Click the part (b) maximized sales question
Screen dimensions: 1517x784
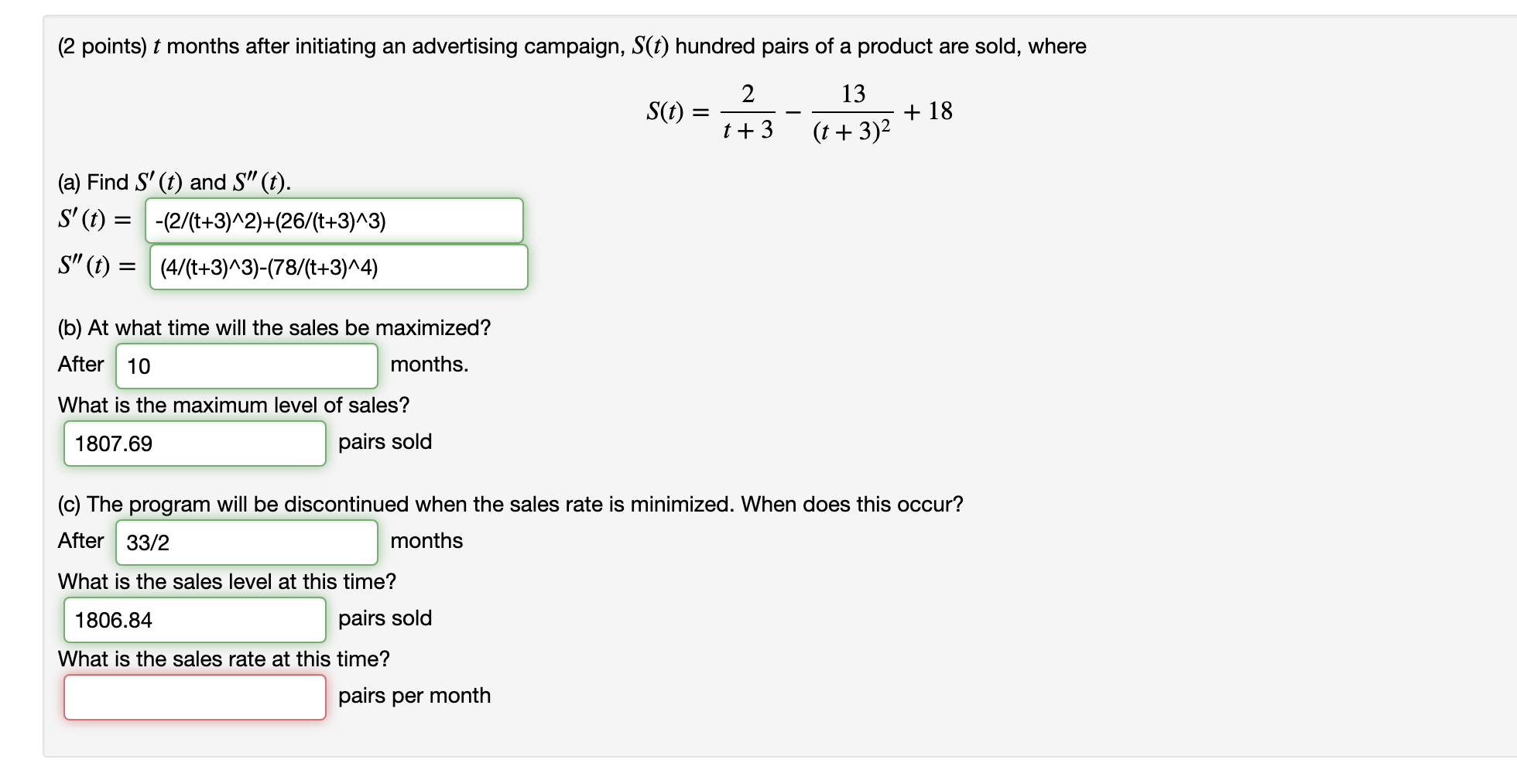tap(273, 327)
